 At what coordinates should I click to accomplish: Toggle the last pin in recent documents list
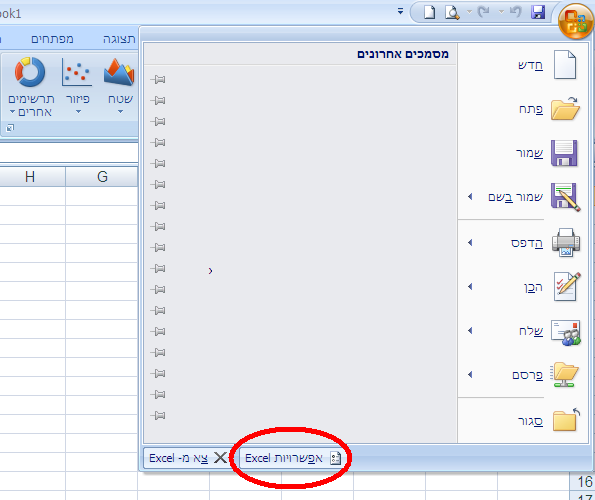pyautogui.click(x=158, y=415)
